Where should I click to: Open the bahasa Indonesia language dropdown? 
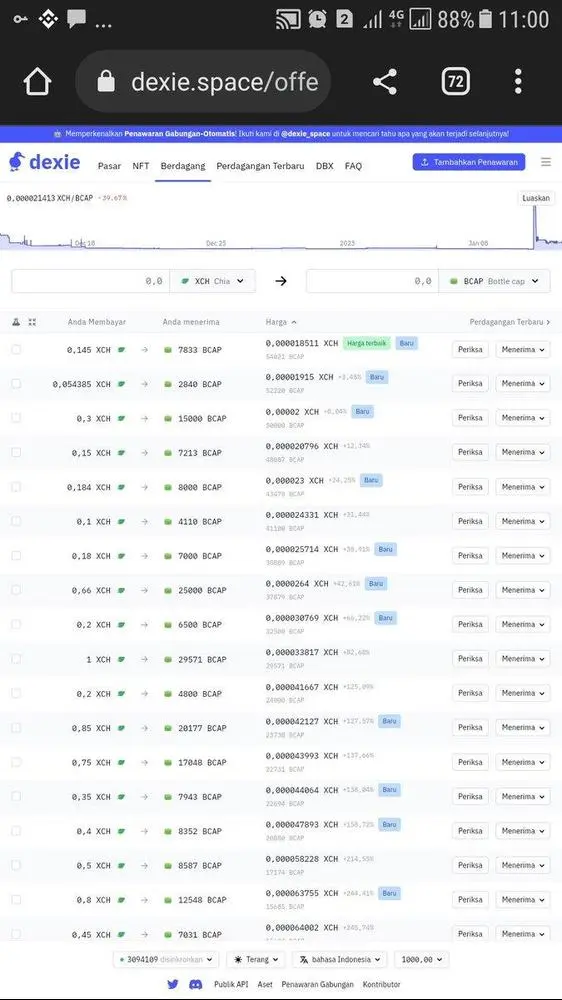coord(339,959)
